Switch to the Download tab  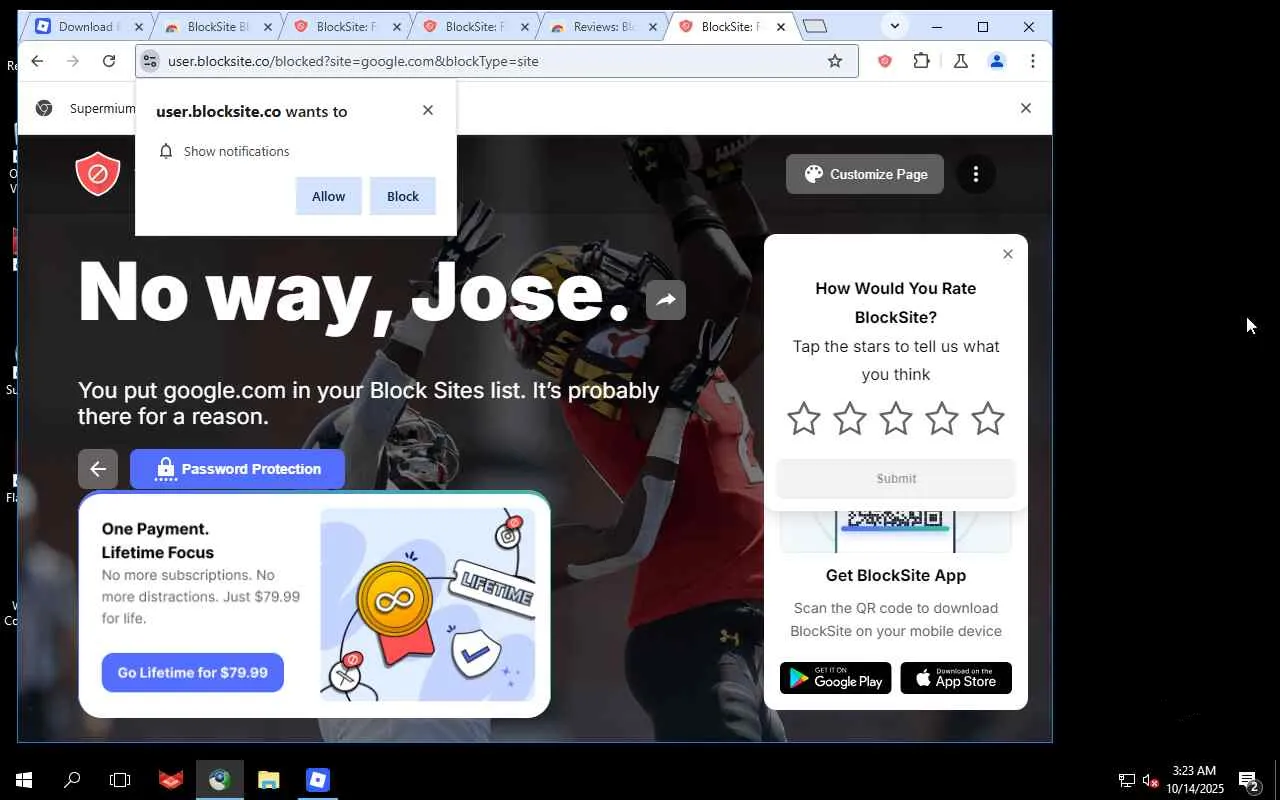(x=89, y=27)
